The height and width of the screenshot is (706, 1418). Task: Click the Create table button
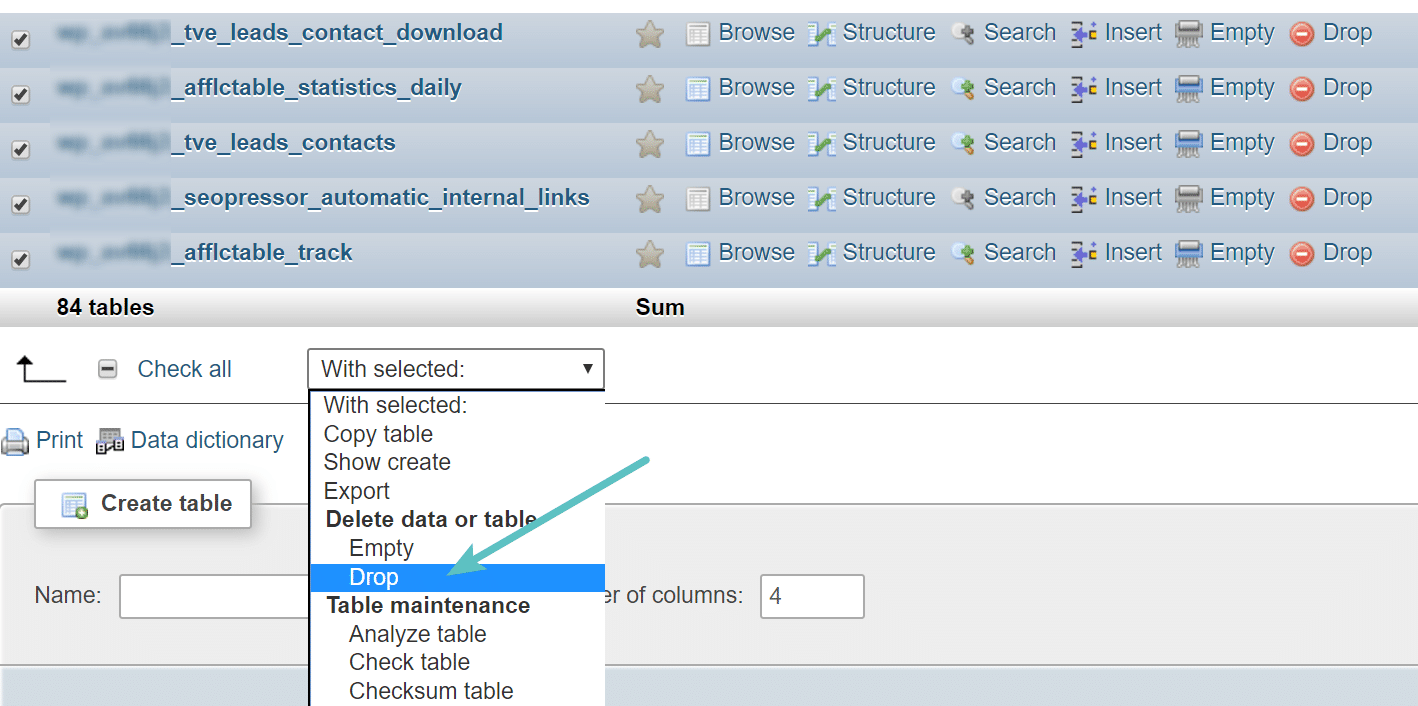tap(143, 504)
